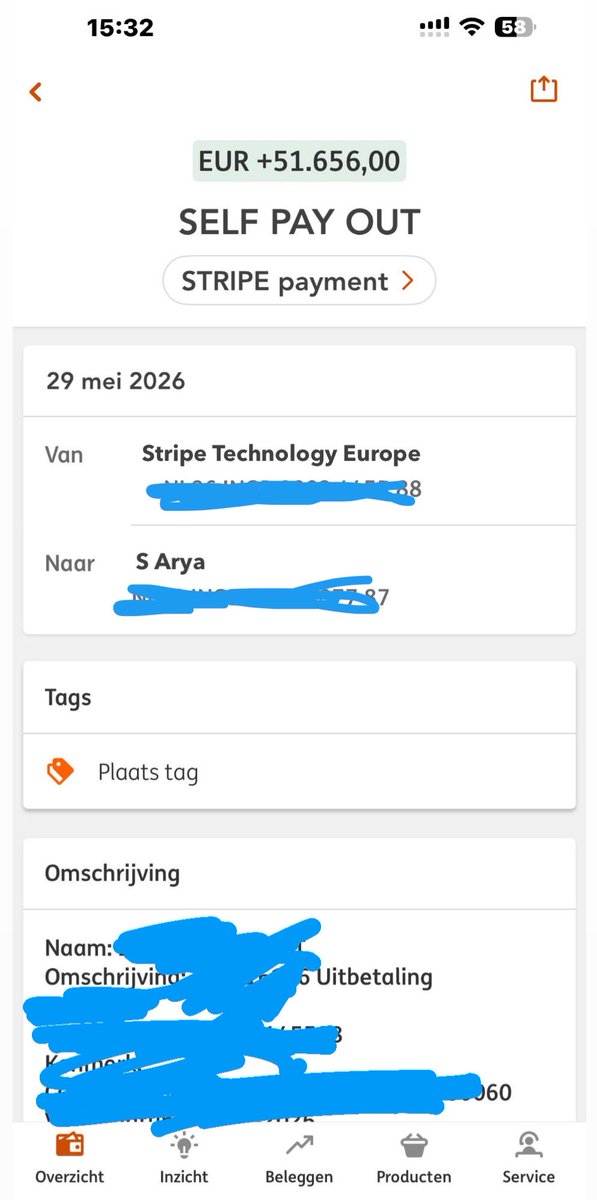The image size is (597, 1200).
Task: Tap the sender name Stripe Technology Europe
Action: [281, 454]
